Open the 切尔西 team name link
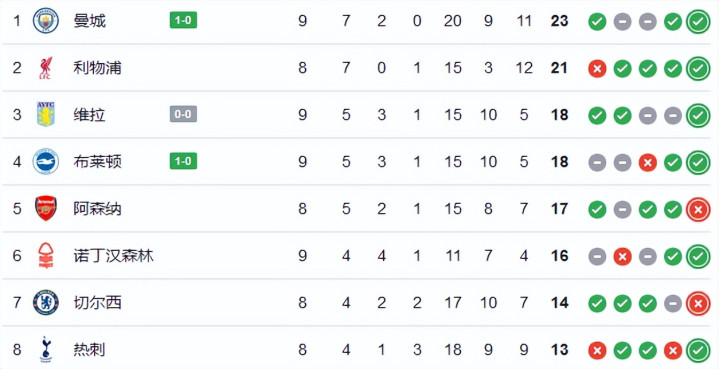This screenshot has height=369, width=719. [97, 303]
